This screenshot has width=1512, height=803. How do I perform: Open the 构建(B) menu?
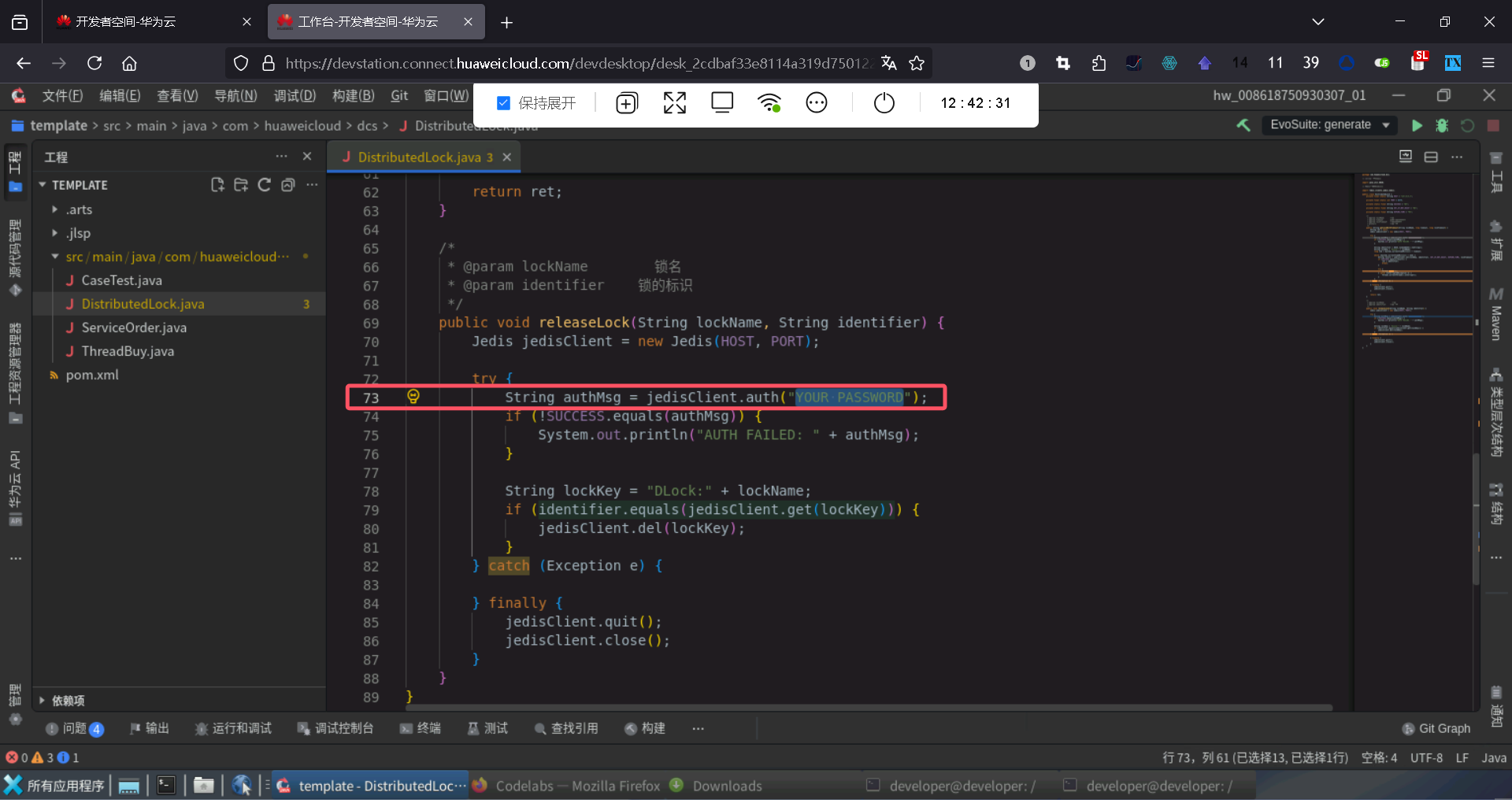coord(353,95)
